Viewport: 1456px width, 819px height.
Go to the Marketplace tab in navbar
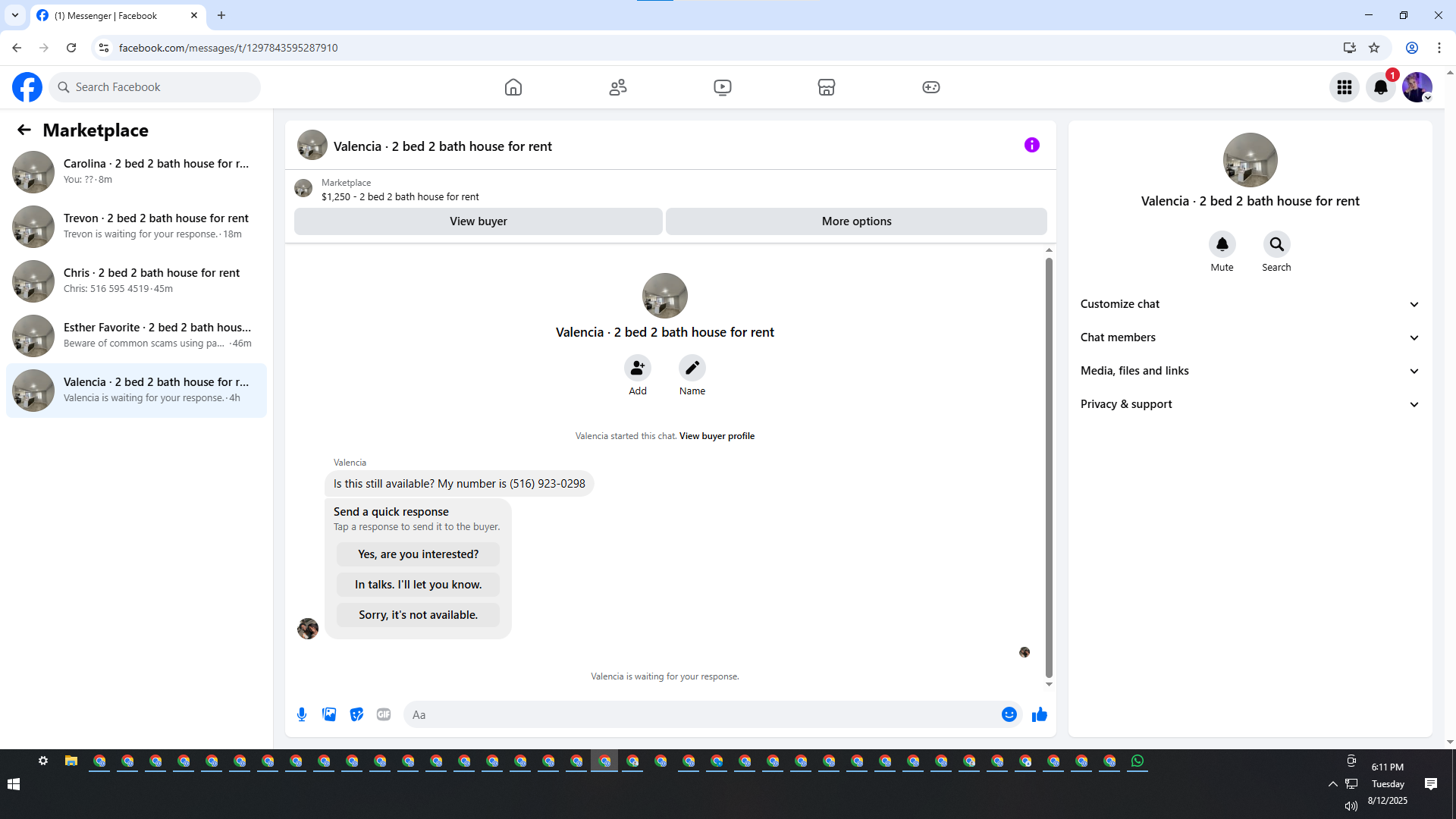[826, 87]
